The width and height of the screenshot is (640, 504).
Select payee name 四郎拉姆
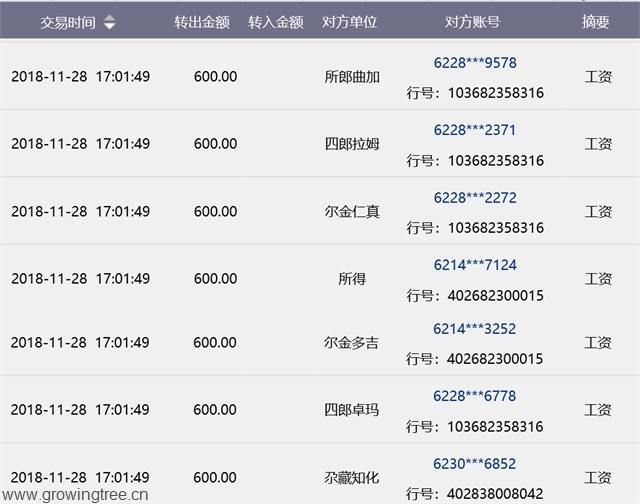[352, 144]
